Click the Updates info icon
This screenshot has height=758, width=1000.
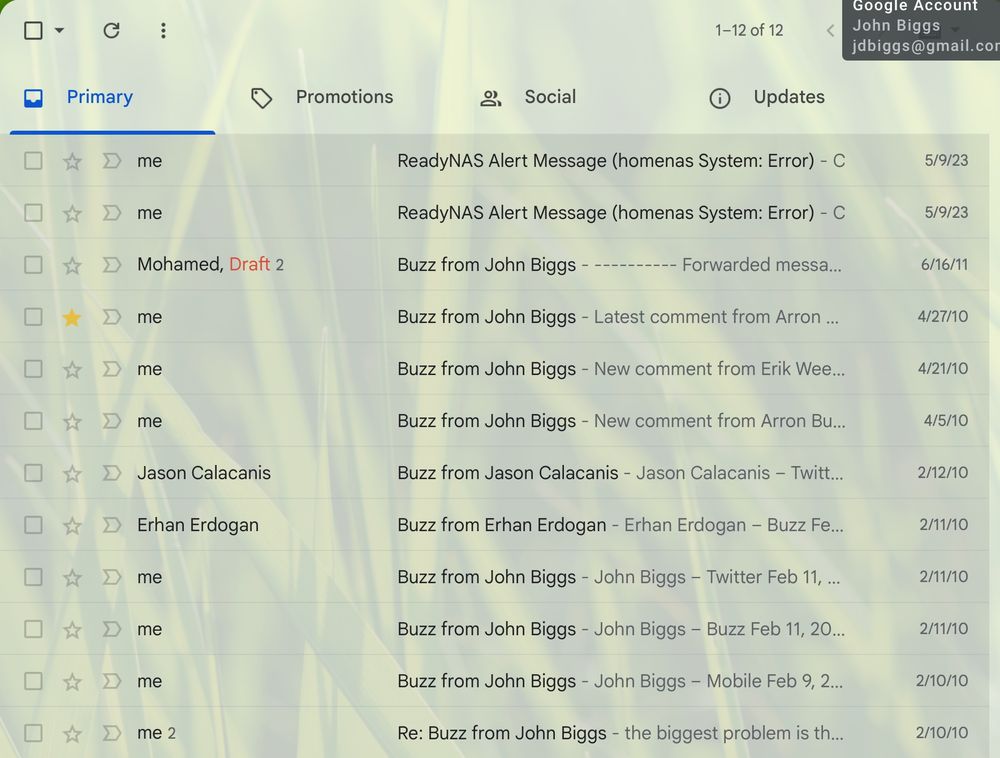pos(719,98)
